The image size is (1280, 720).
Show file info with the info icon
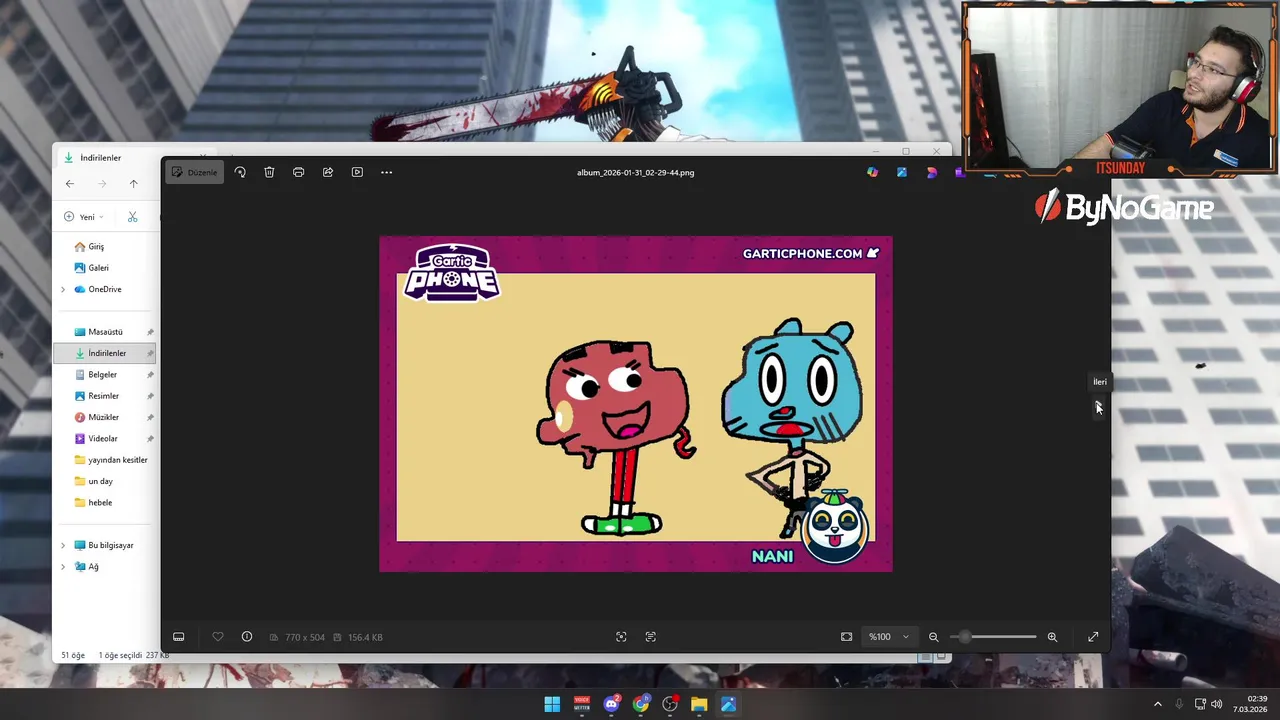pos(247,637)
